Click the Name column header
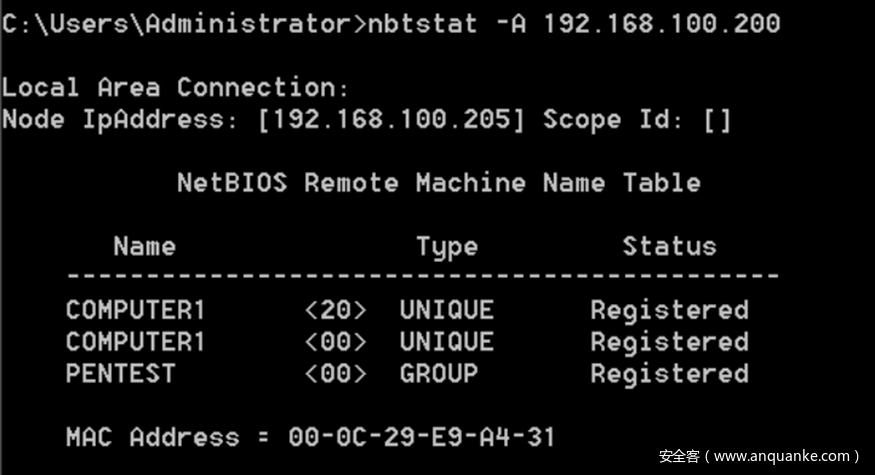This screenshot has height=475, width=875. coord(144,246)
